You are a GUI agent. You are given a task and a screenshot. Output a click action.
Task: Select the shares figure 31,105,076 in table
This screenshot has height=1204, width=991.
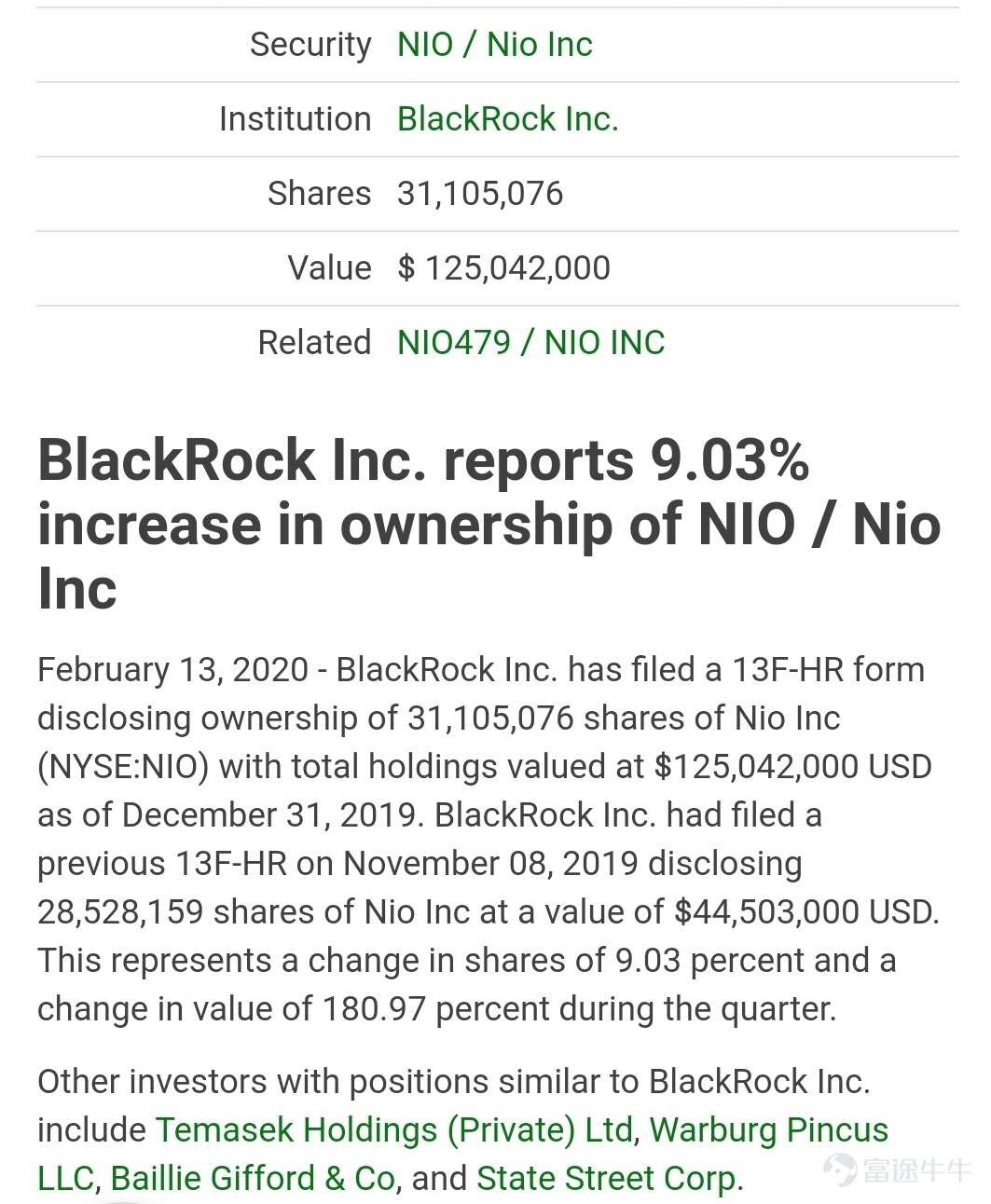[x=480, y=193]
